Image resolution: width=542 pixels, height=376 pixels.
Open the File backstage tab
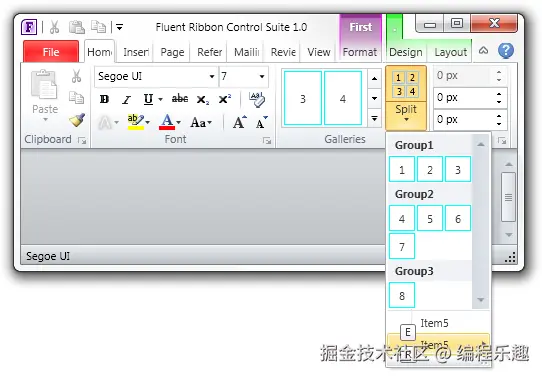point(51,52)
